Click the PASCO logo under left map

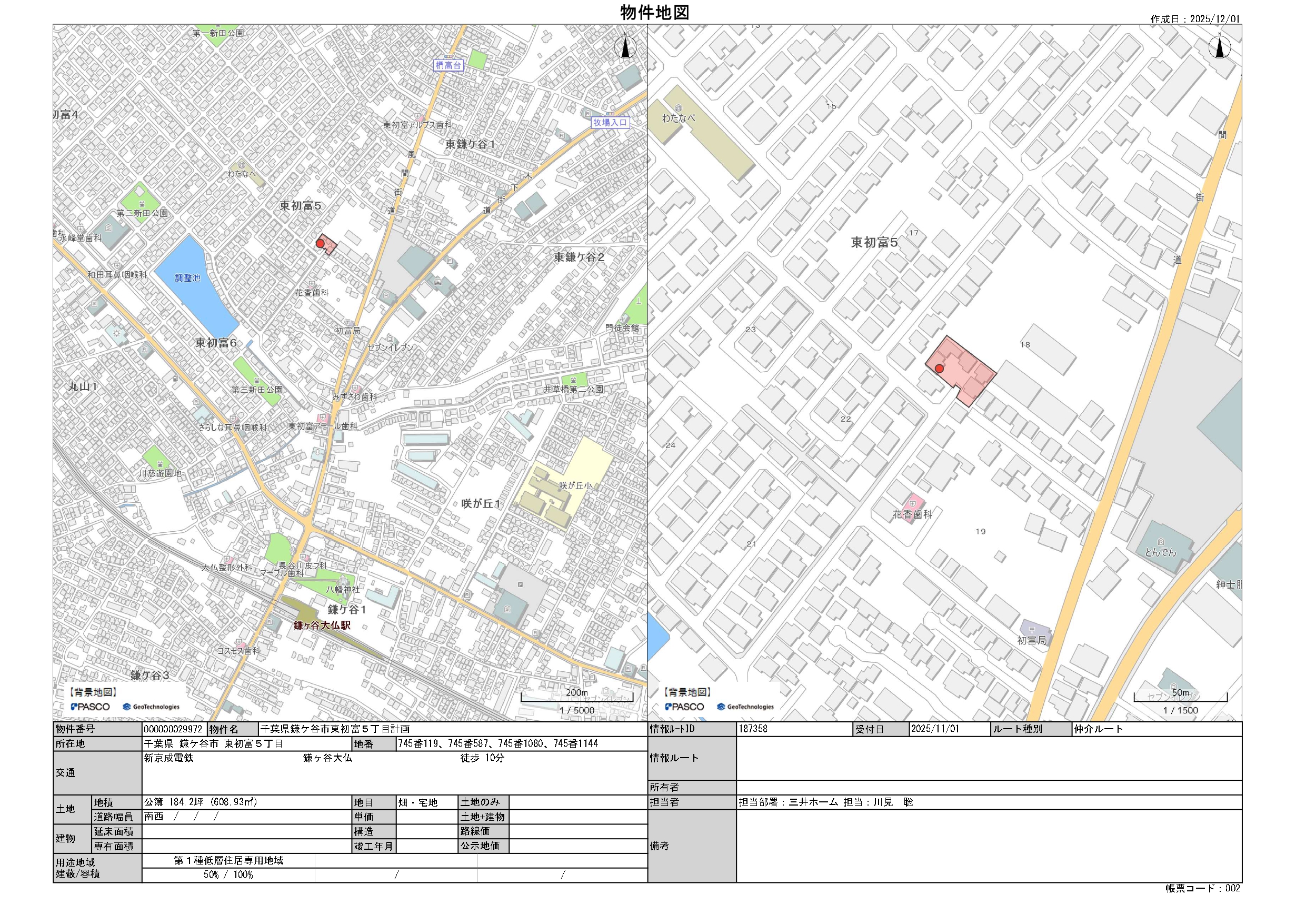click(x=91, y=707)
